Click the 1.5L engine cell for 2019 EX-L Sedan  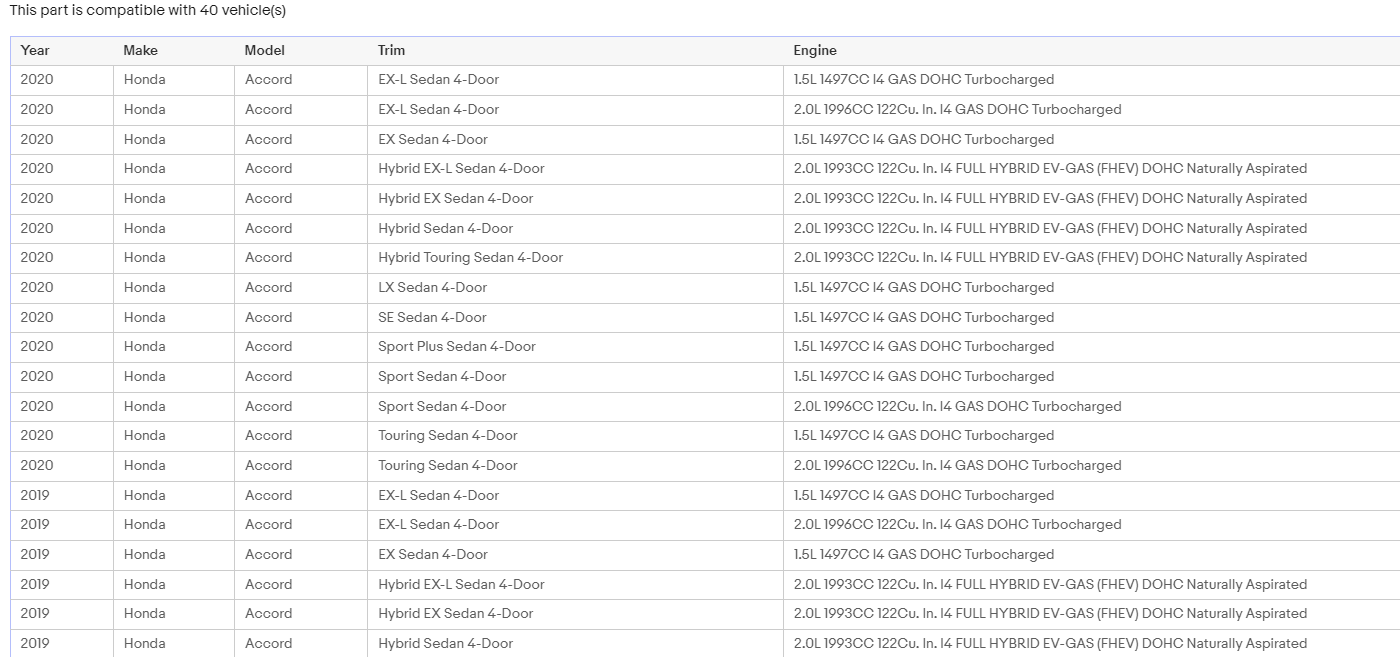[1092, 496]
